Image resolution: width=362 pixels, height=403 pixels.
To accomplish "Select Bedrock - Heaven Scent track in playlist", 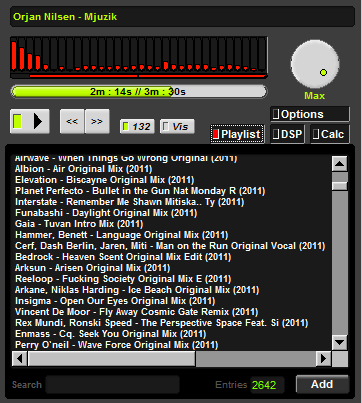I will point(123,257).
